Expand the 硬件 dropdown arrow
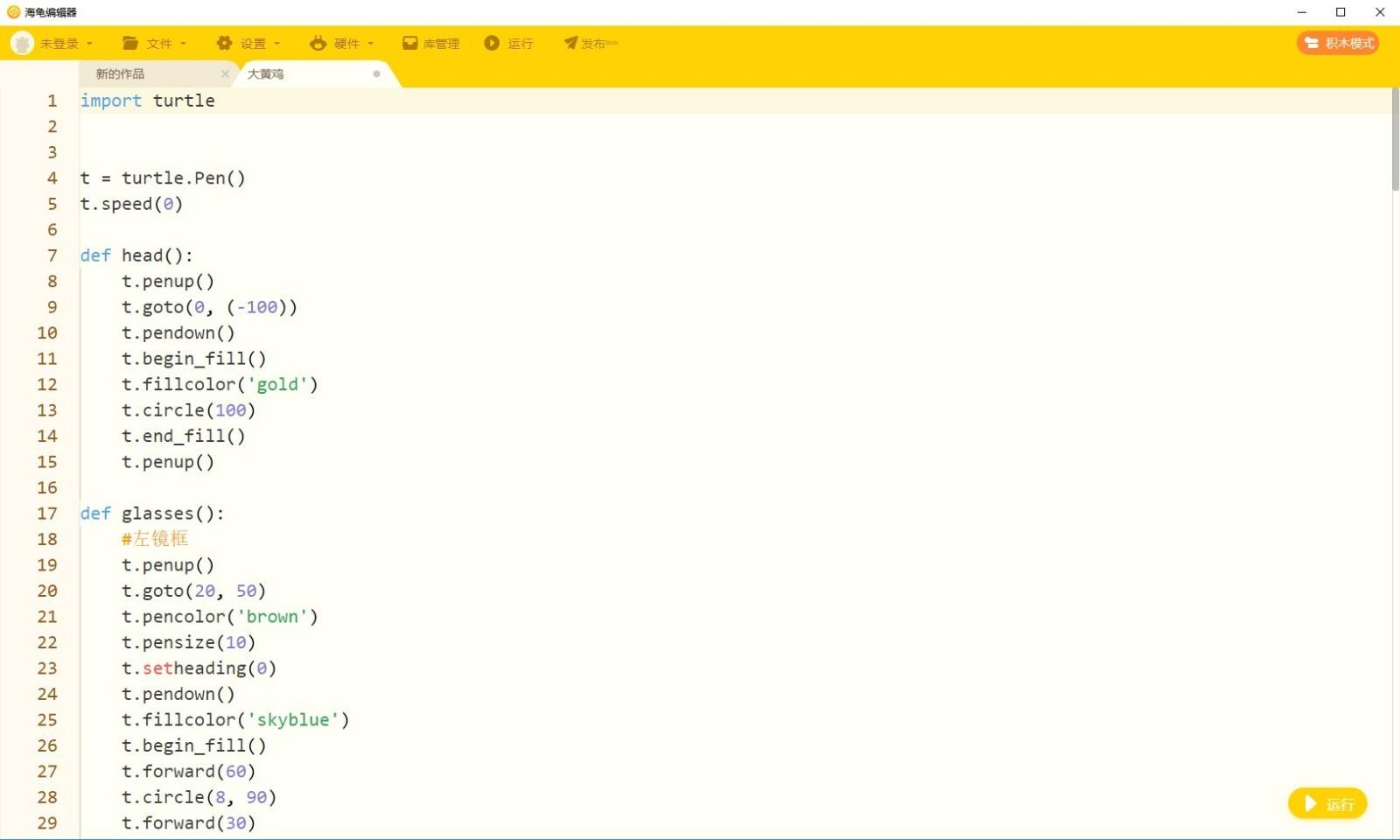1400x840 pixels. tap(370, 44)
